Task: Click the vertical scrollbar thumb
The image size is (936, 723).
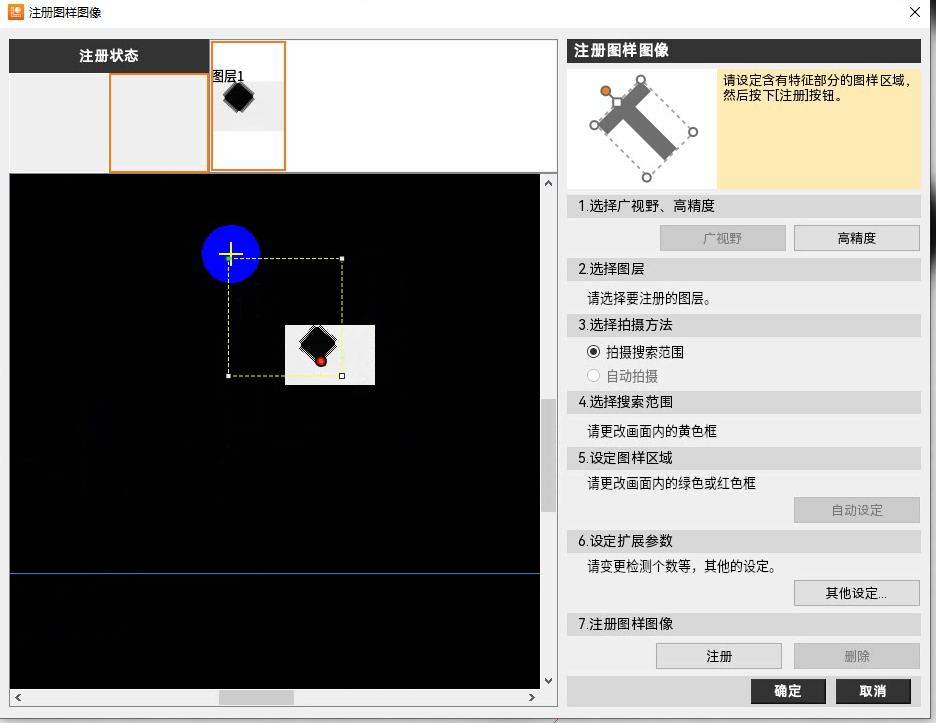Action: (549, 455)
